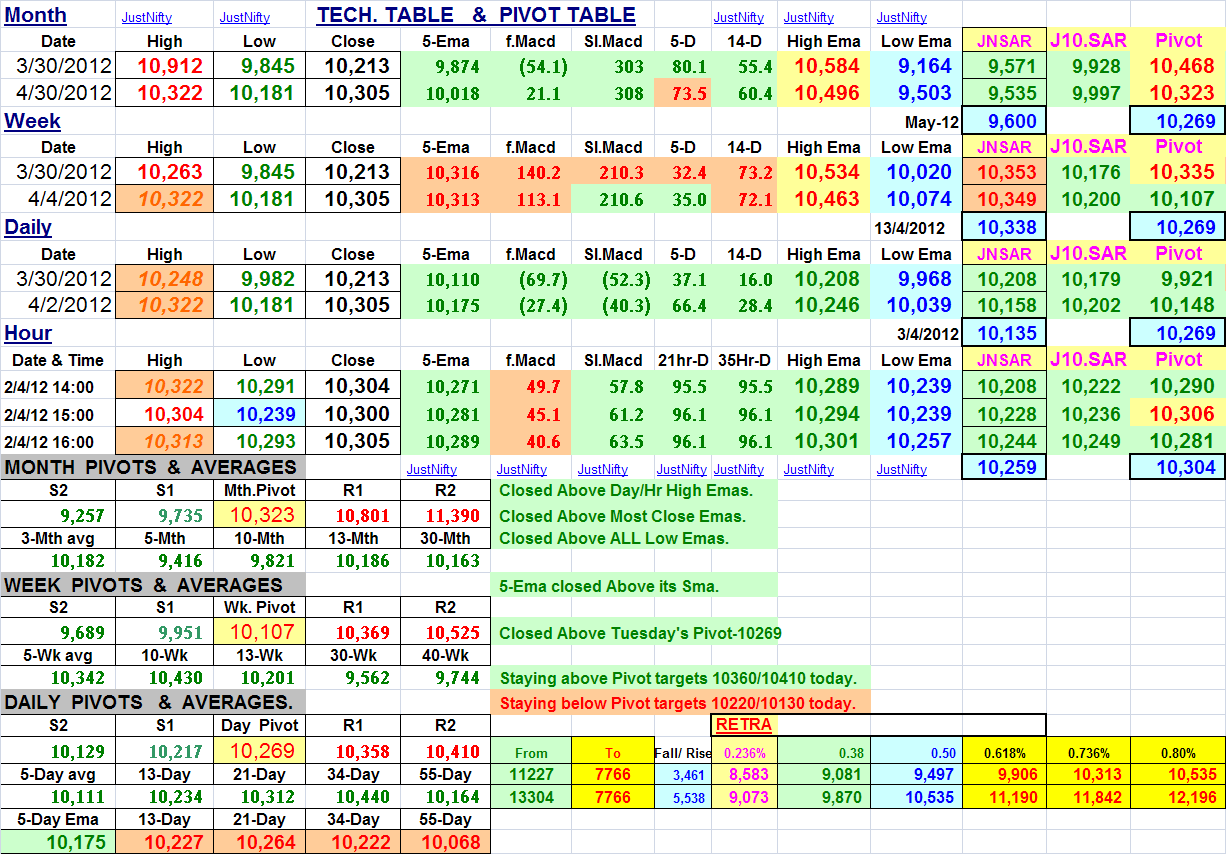Select weekly JNSAR value 10,353
This screenshot has width=1226, height=854.
point(1005,172)
